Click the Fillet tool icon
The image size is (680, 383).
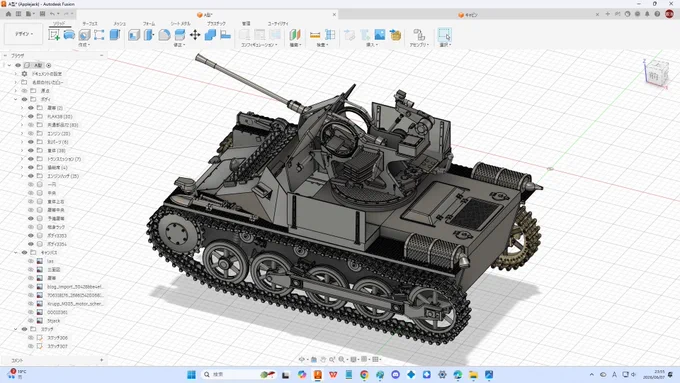click(x=164, y=35)
